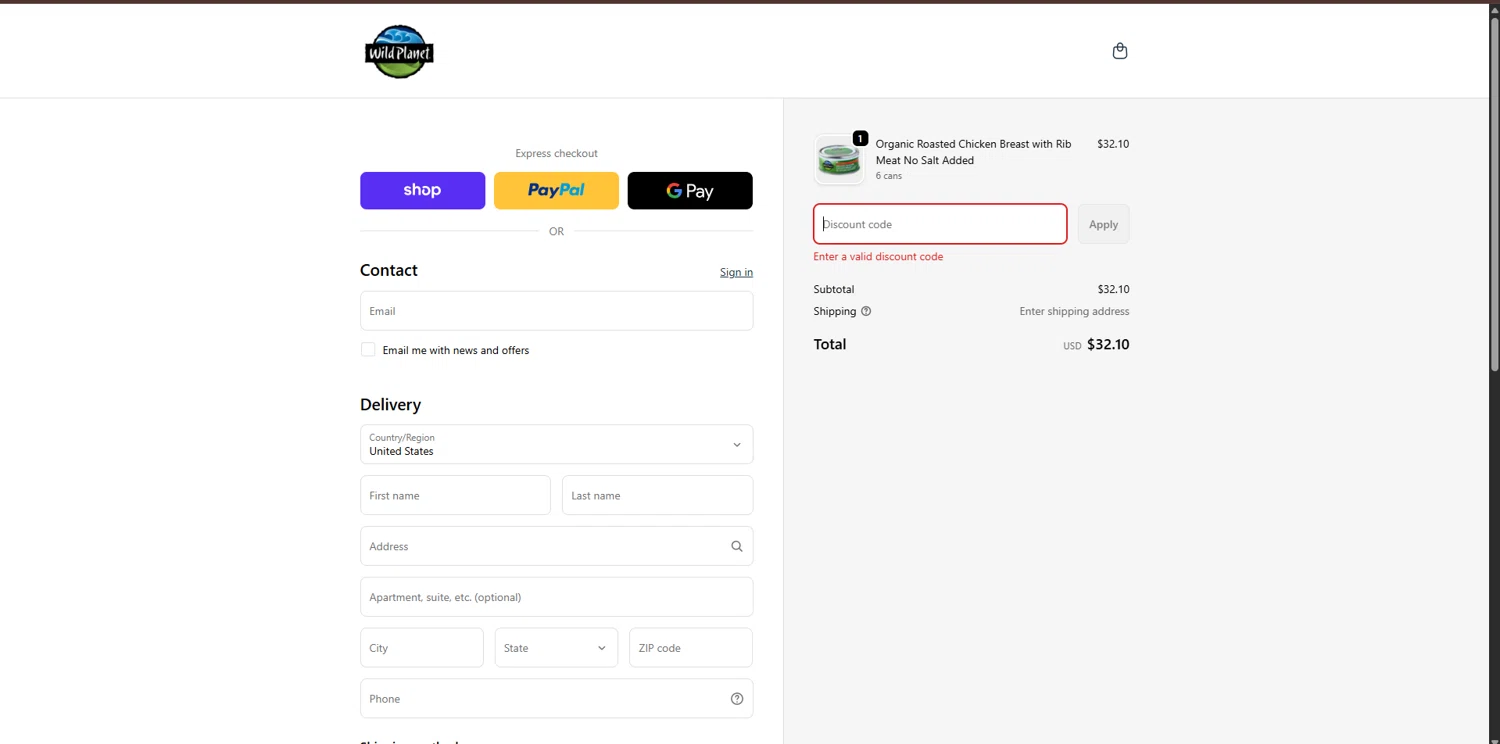Focus the ZIP code field
The image size is (1500, 744).
(691, 648)
